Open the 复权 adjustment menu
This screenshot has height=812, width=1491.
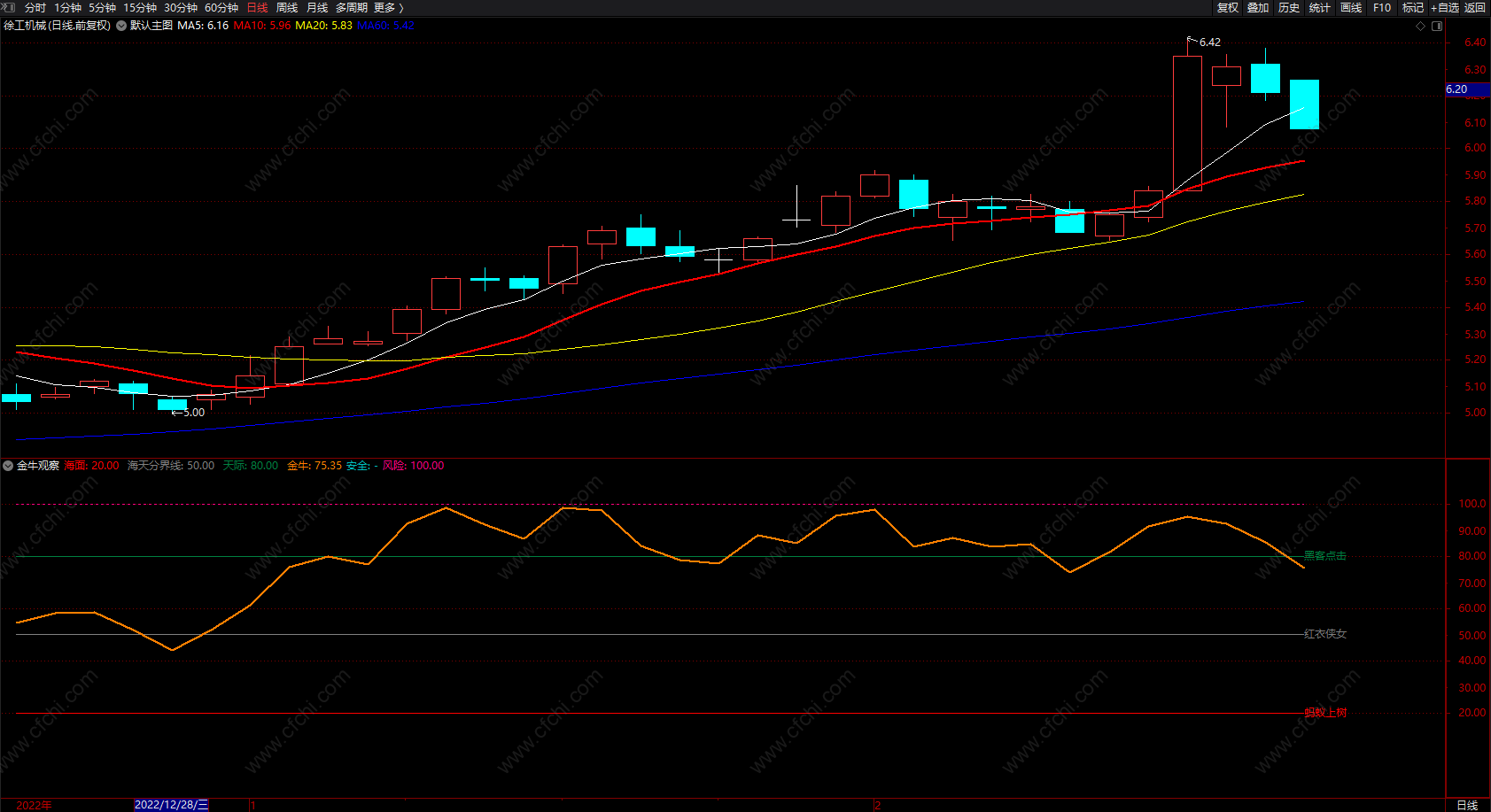point(1228,8)
